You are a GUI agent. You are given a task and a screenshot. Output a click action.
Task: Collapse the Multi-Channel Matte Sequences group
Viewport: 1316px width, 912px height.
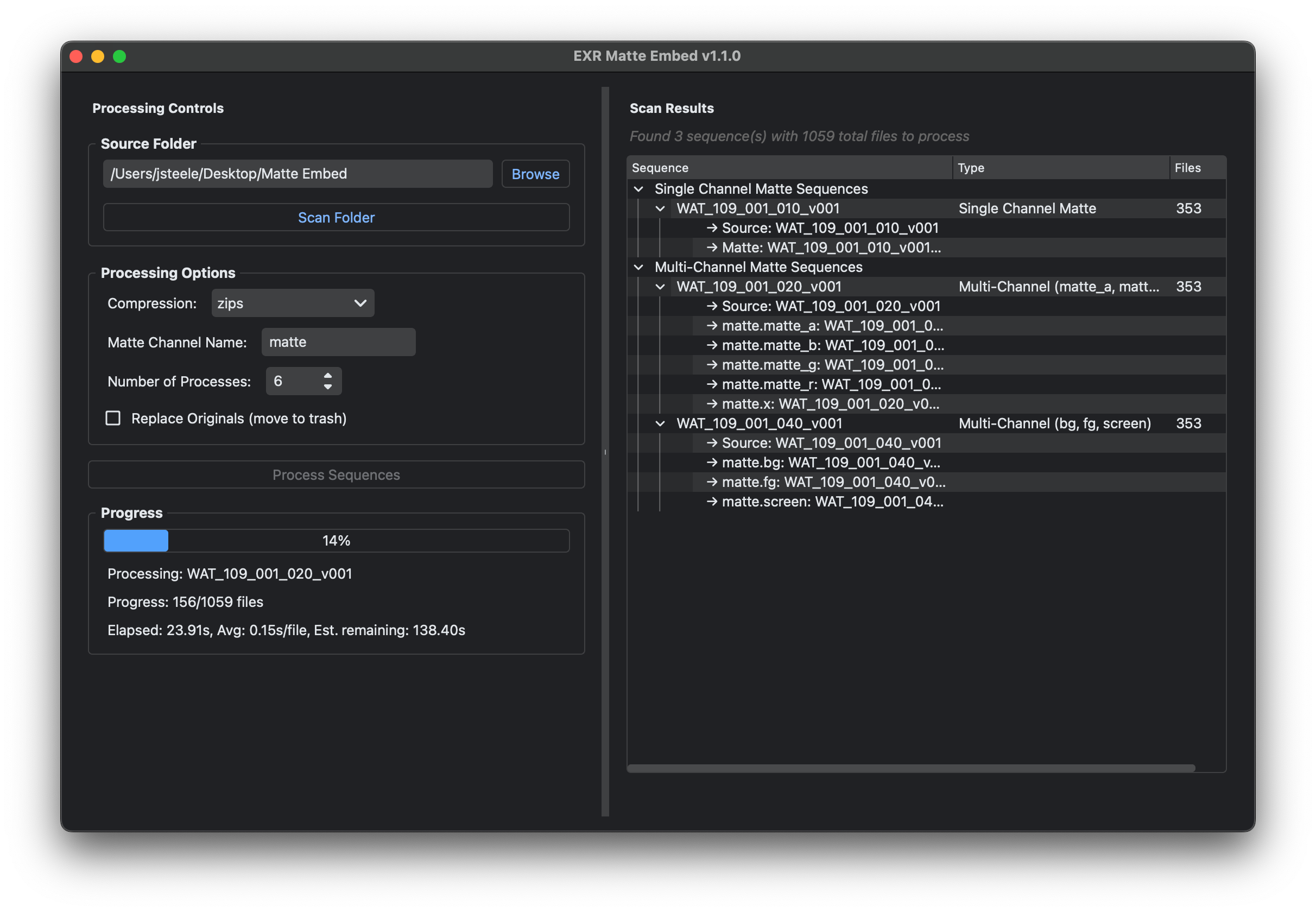pyautogui.click(x=640, y=267)
